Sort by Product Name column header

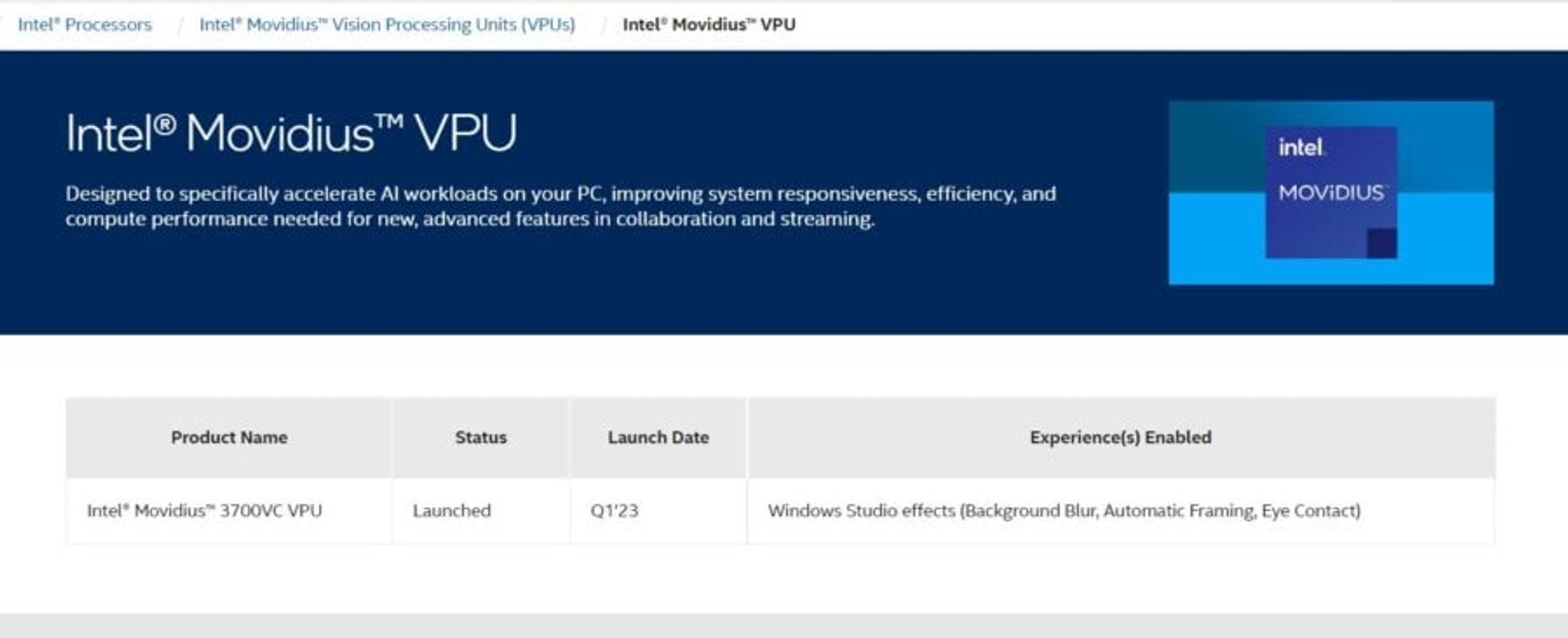[x=229, y=438]
